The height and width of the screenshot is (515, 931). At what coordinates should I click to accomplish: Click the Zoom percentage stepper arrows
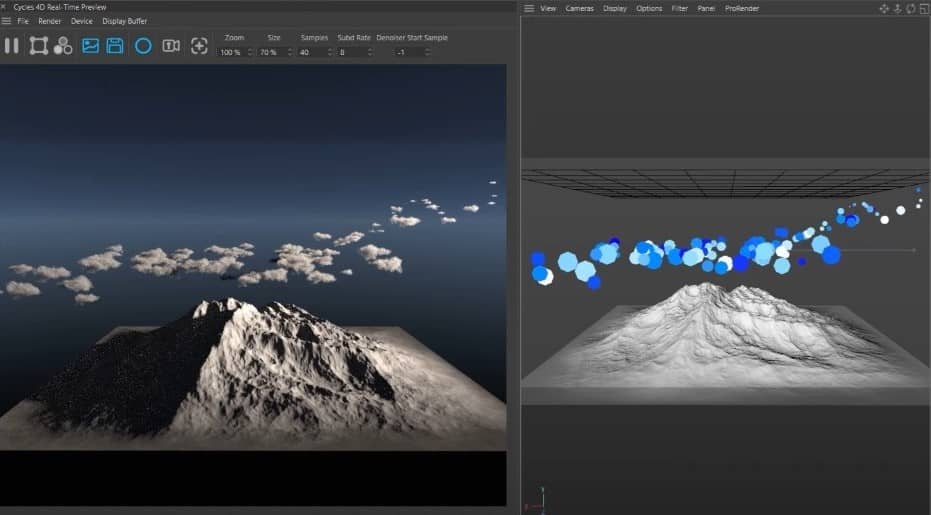(249, 52)
